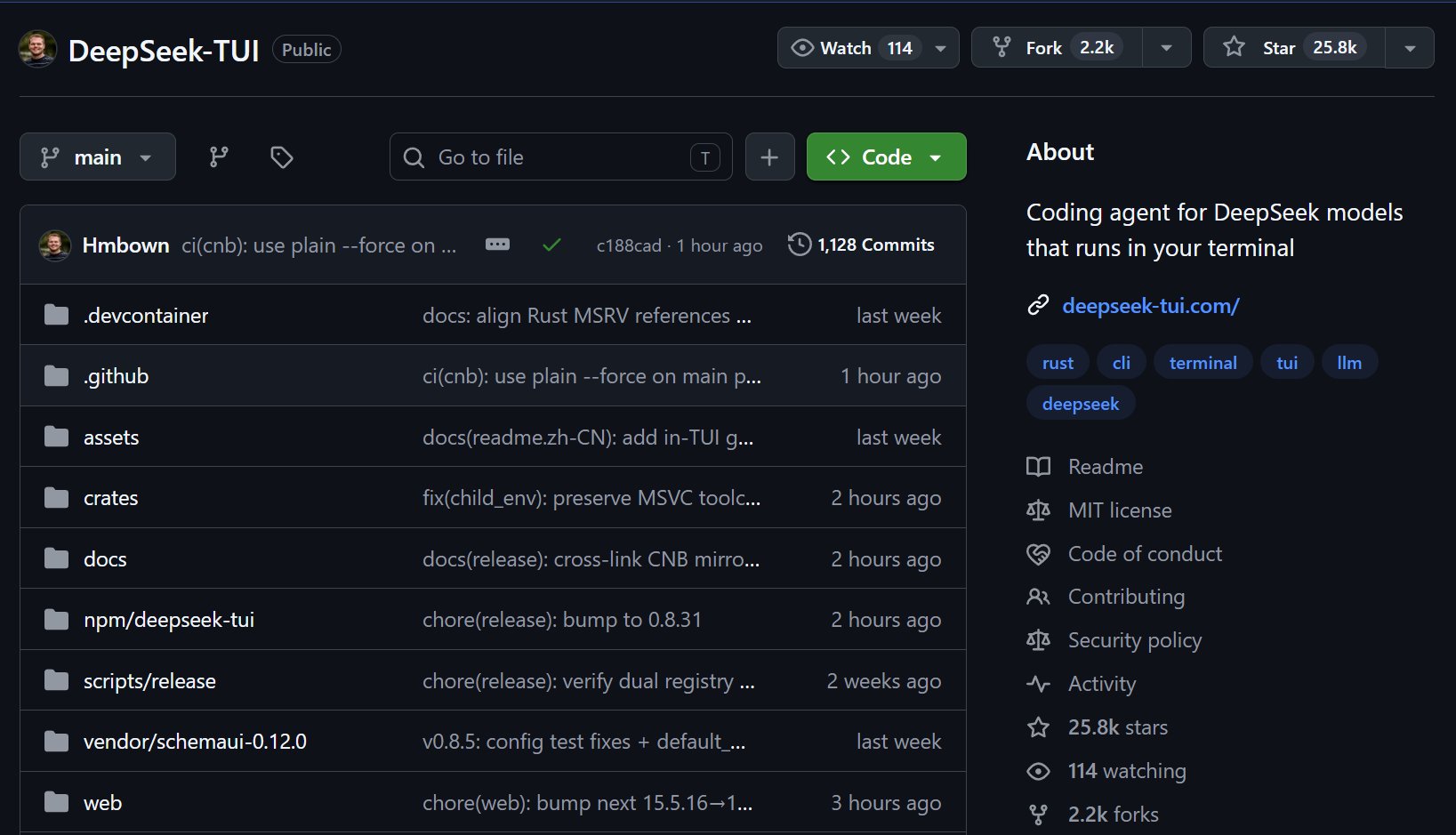
Task: Open commit 'fix(child_env): preserve MSVC toolc...'
Action: click(x=591, y=498)
